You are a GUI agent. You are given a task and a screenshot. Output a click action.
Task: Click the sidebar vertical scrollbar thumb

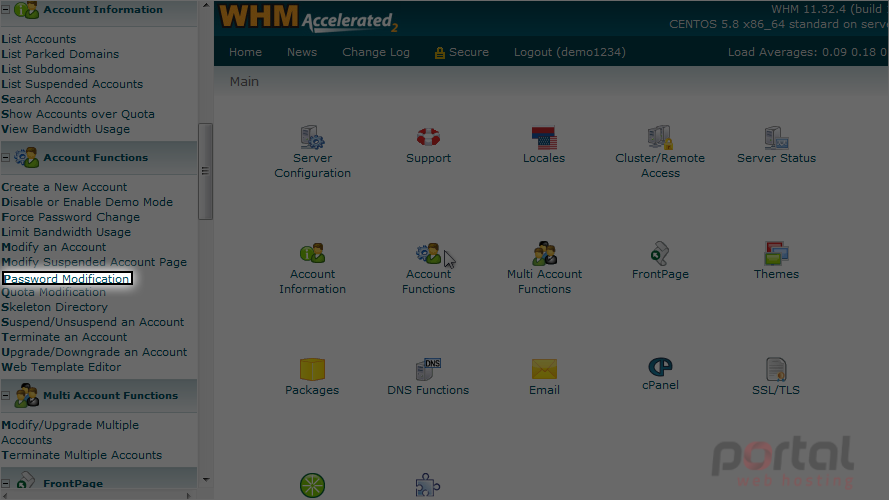pyautogui.click(x=205, y=171)
